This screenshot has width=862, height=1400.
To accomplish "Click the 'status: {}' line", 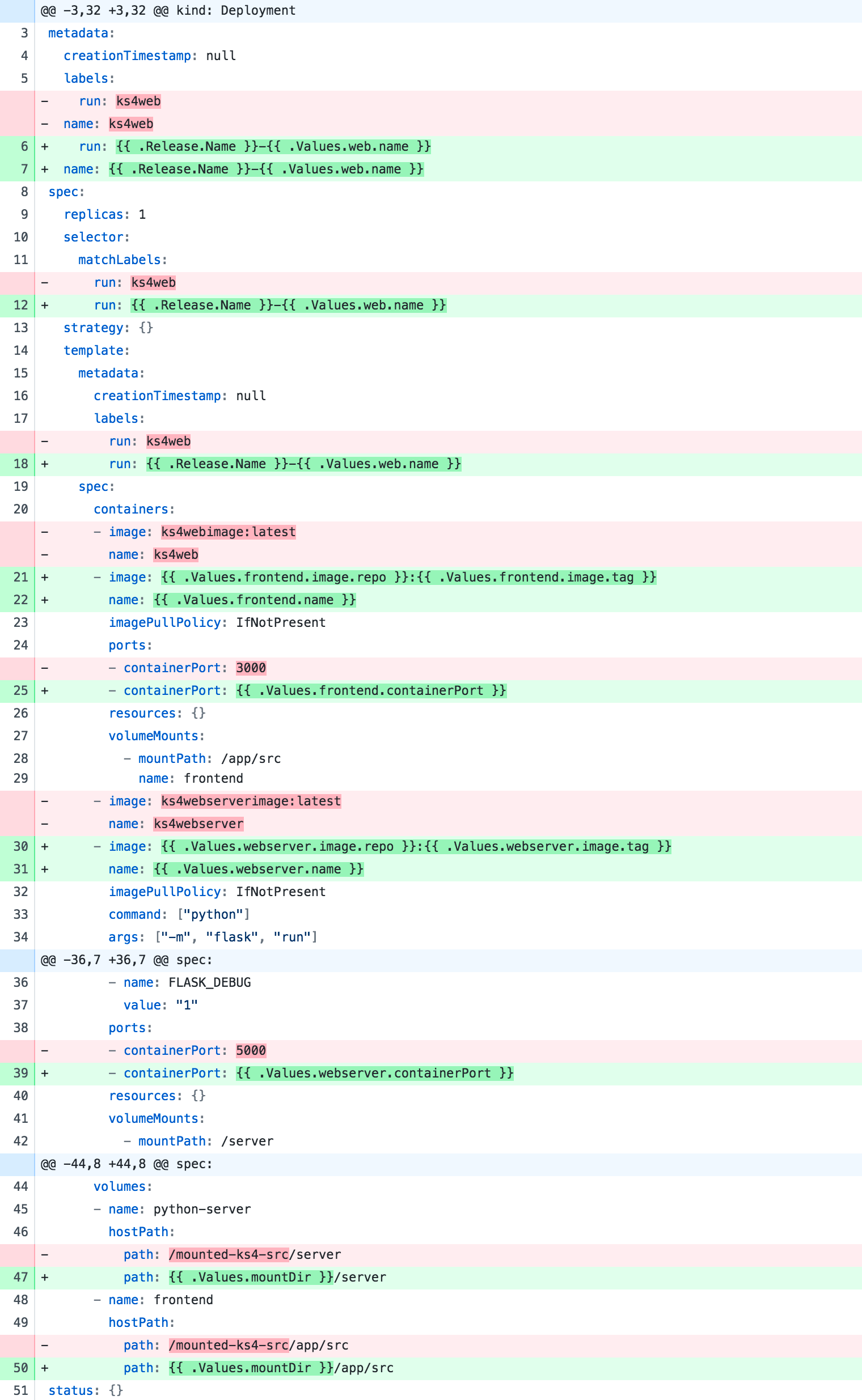I will pos(448,1391).
